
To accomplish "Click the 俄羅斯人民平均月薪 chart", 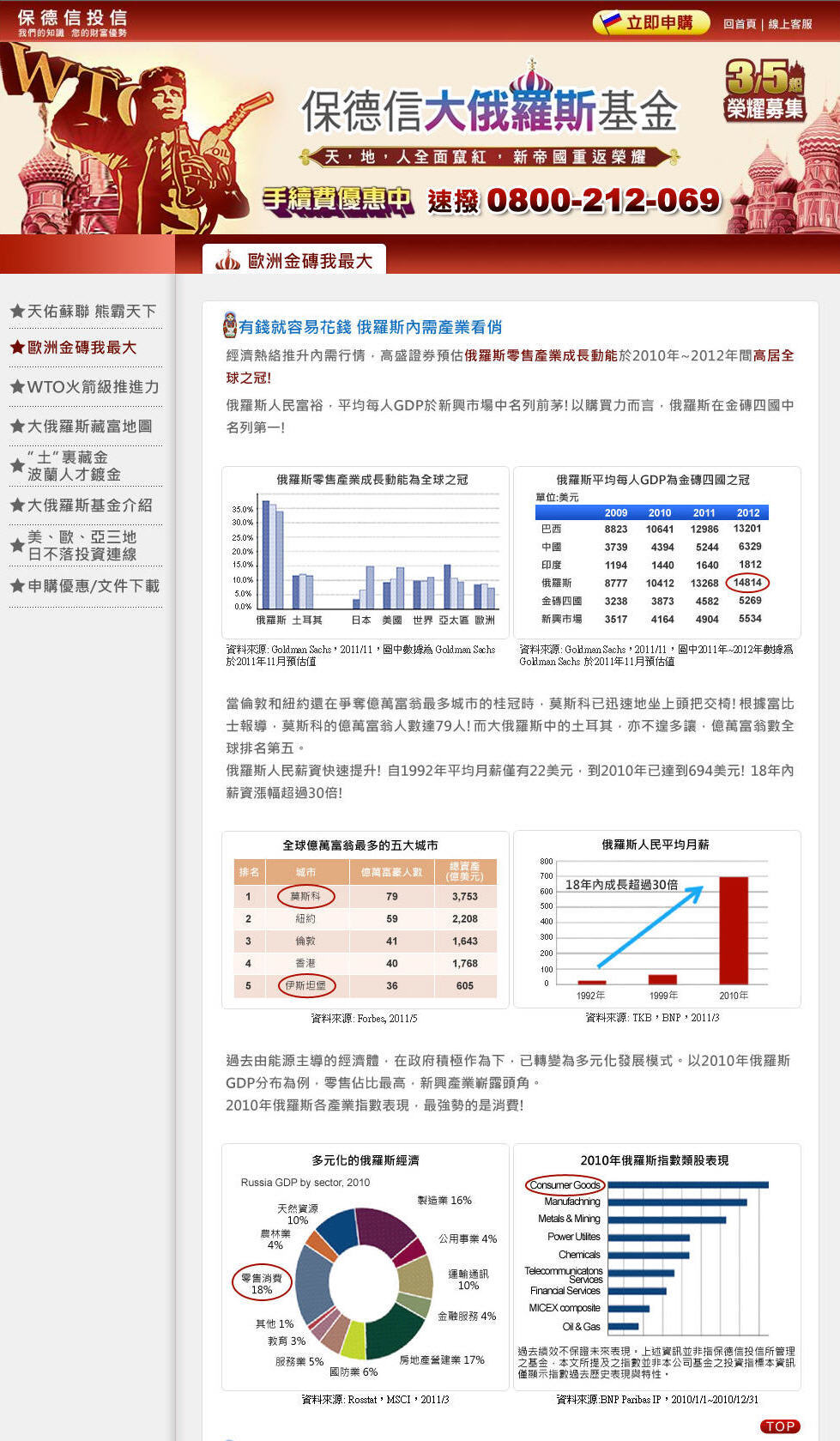I will [x=656, y=919].
